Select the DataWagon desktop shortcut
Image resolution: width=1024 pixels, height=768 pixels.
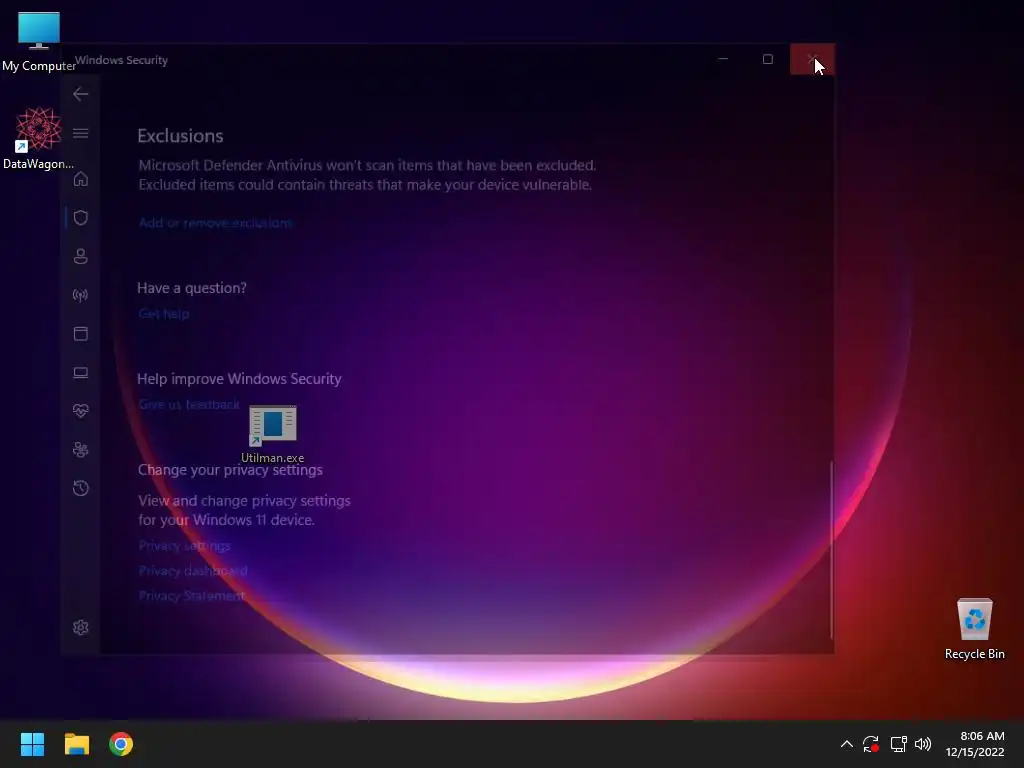coord(39,138)
